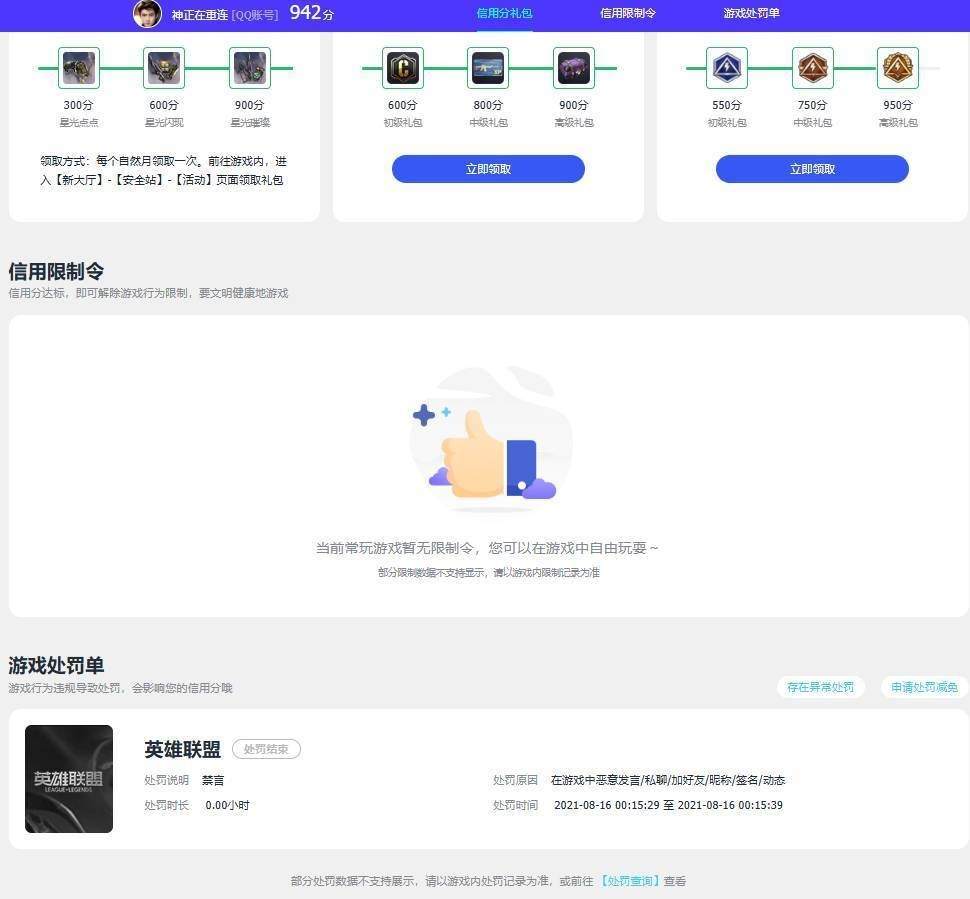Image resolution: width=970 pixels, height=899 pixels.
Task: Click the 领取方式 instructions text
Action: 163,170
